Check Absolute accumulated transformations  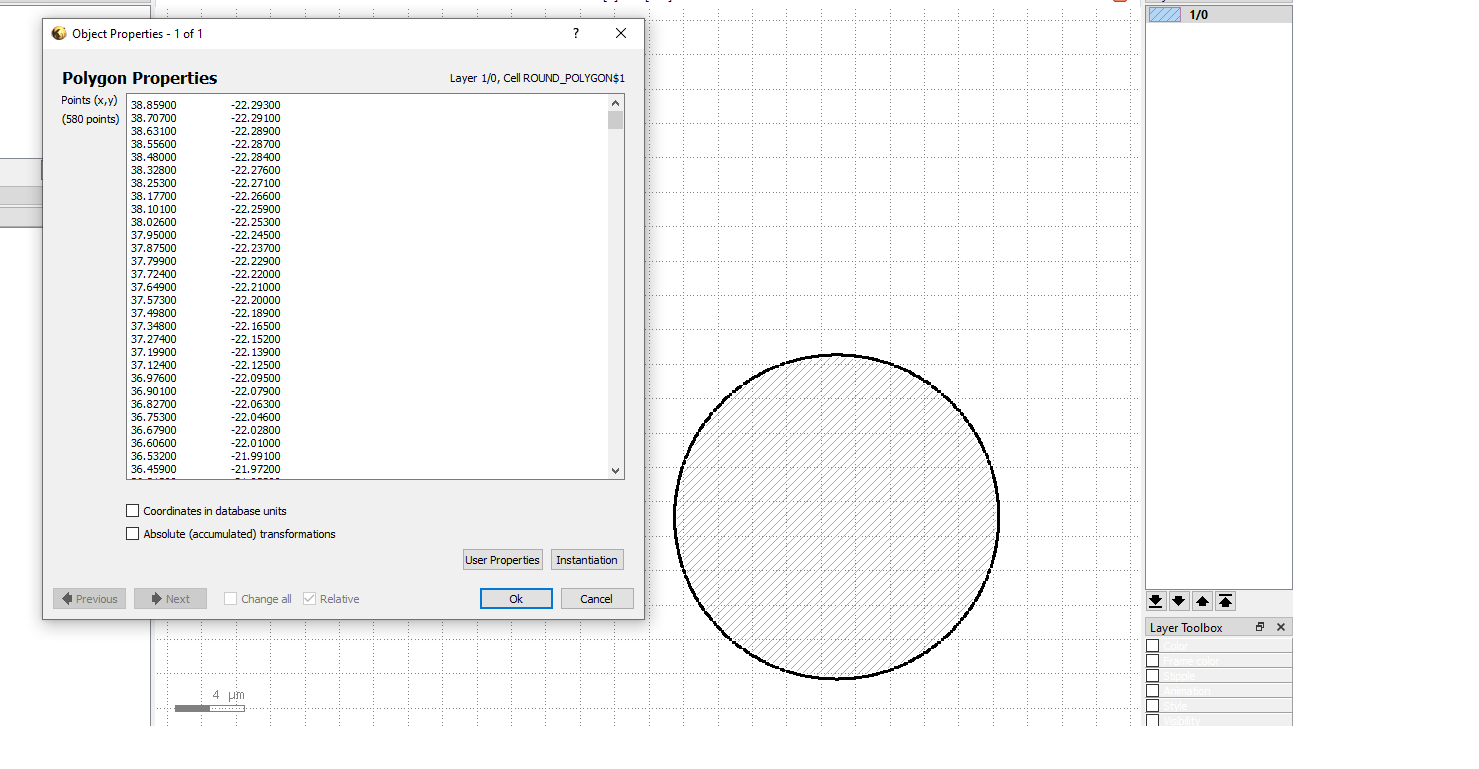132,533
